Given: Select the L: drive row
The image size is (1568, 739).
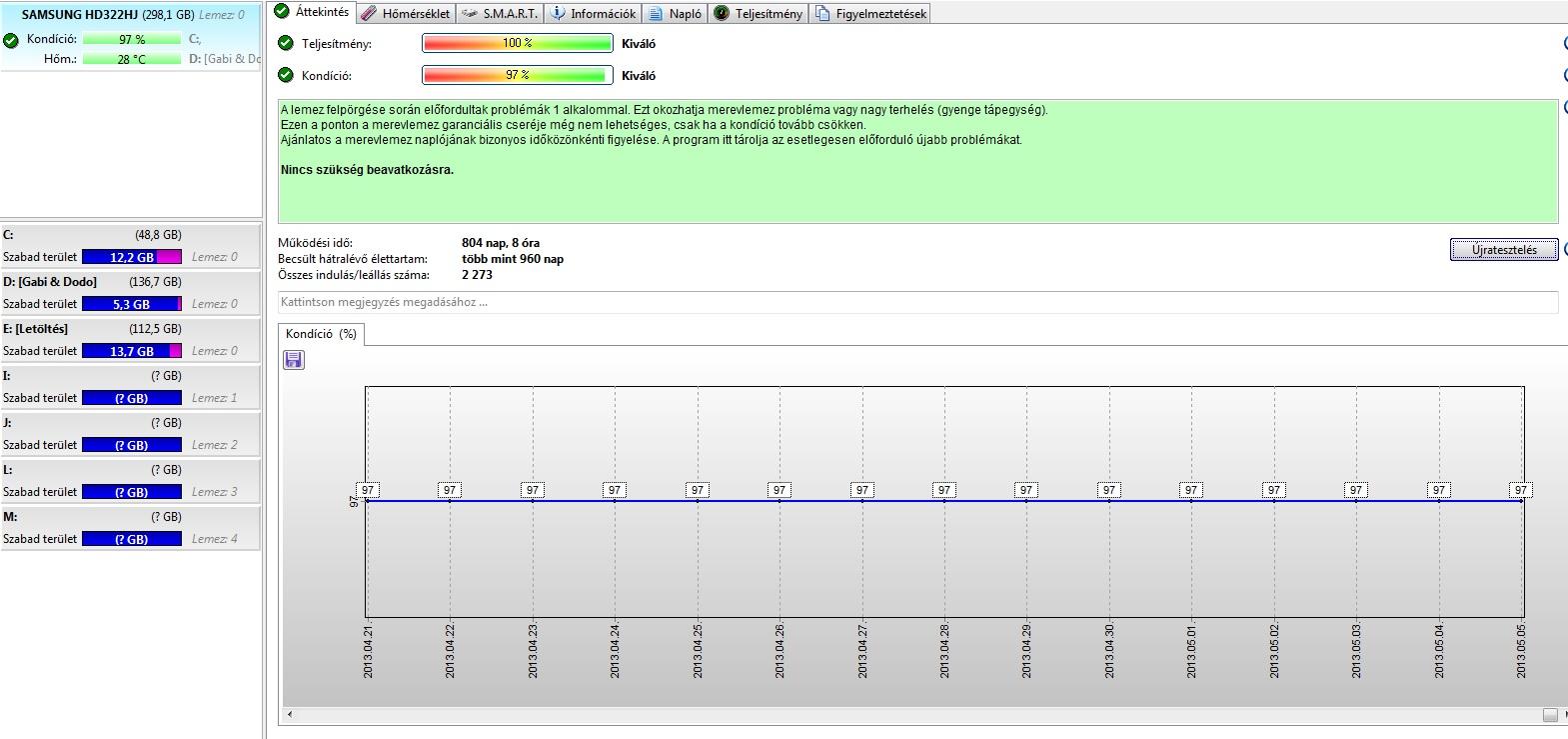Looking at the screenshot, I should tap(130, 481).
